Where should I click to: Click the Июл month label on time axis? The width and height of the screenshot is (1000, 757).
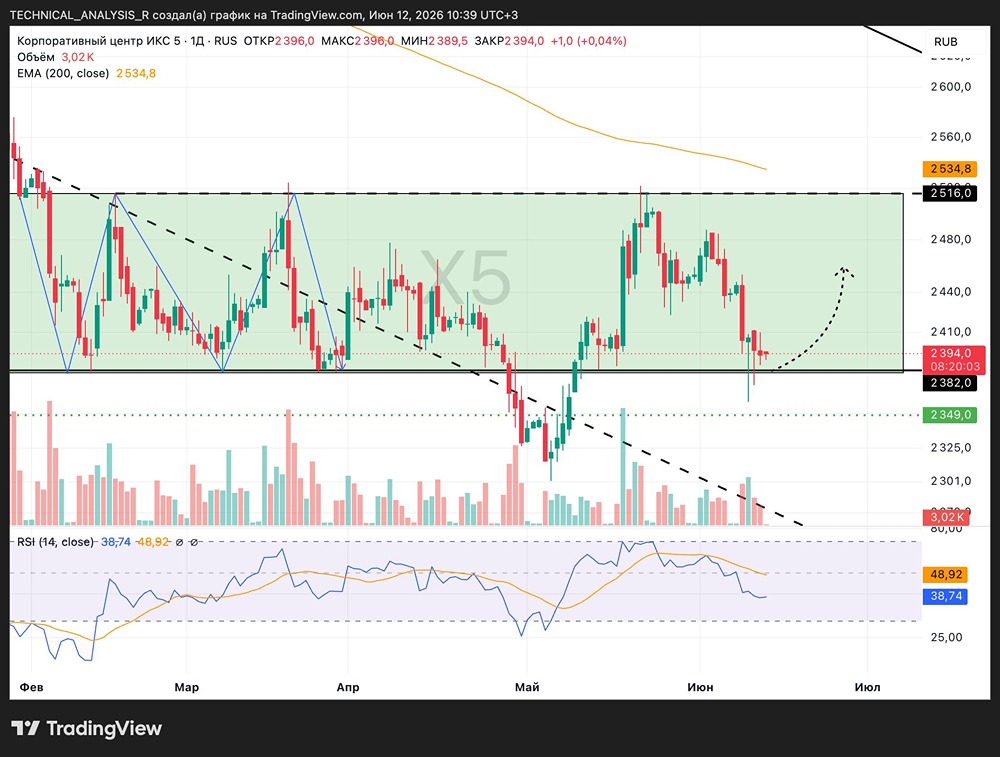click(867, 687)
